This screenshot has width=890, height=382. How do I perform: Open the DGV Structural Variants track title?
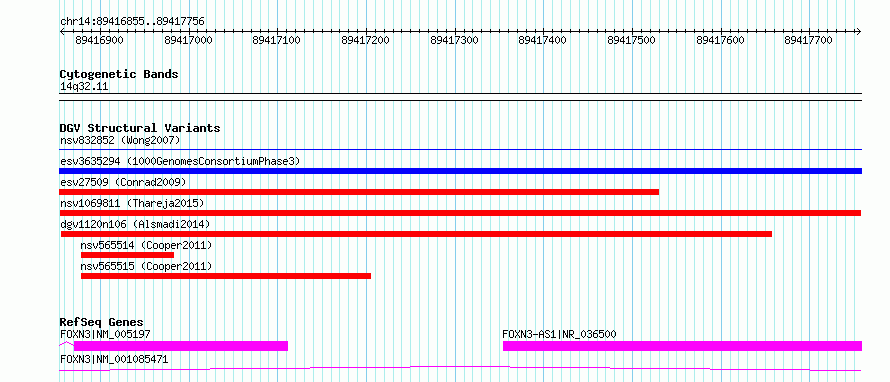click(x=140, y=128)
